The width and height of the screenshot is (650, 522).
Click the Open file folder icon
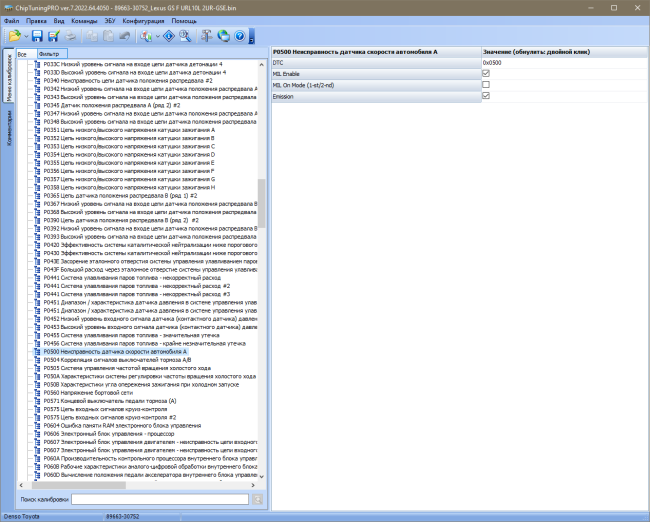point(14,36)
